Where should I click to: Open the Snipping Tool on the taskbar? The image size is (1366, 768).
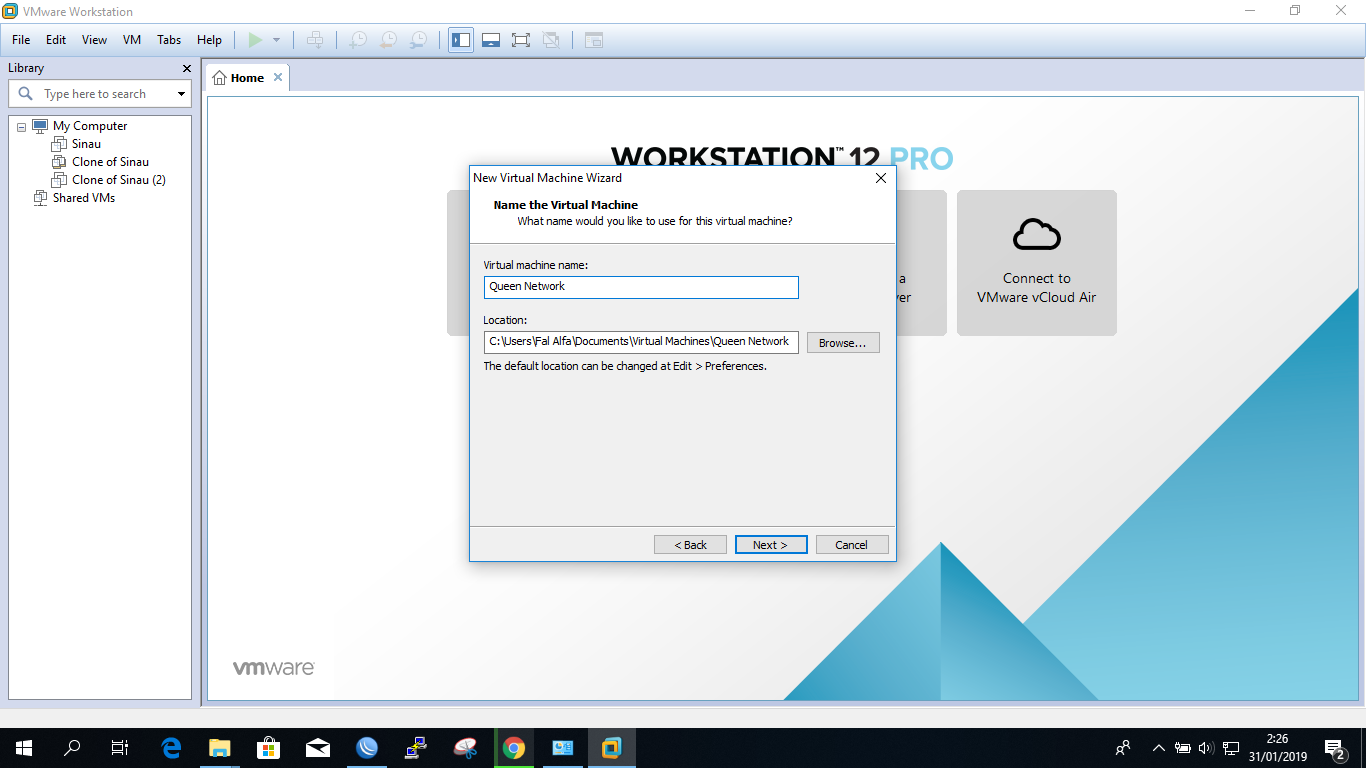(465, 748)
